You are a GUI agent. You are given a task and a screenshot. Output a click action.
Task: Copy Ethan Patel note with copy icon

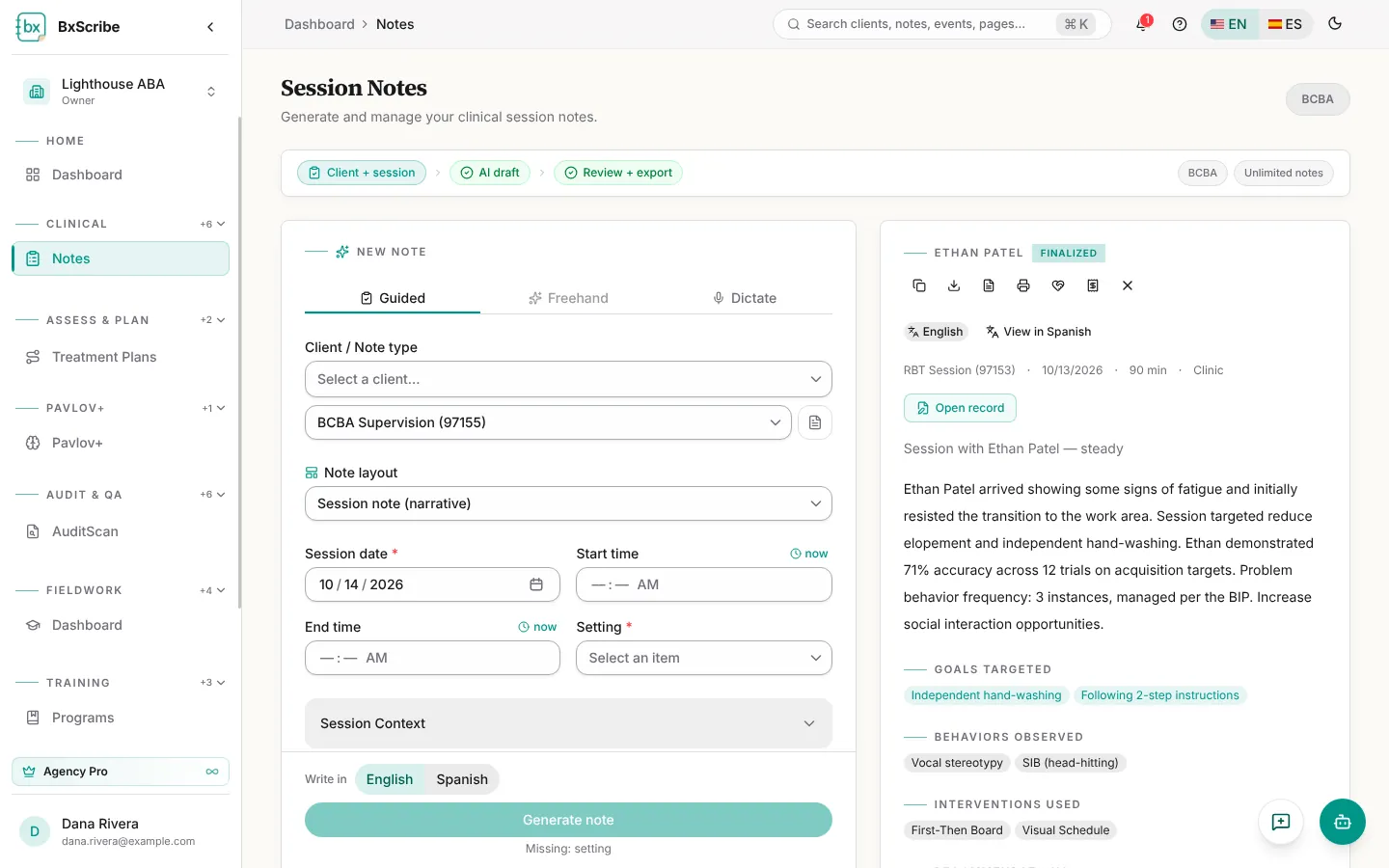point(919,285)
